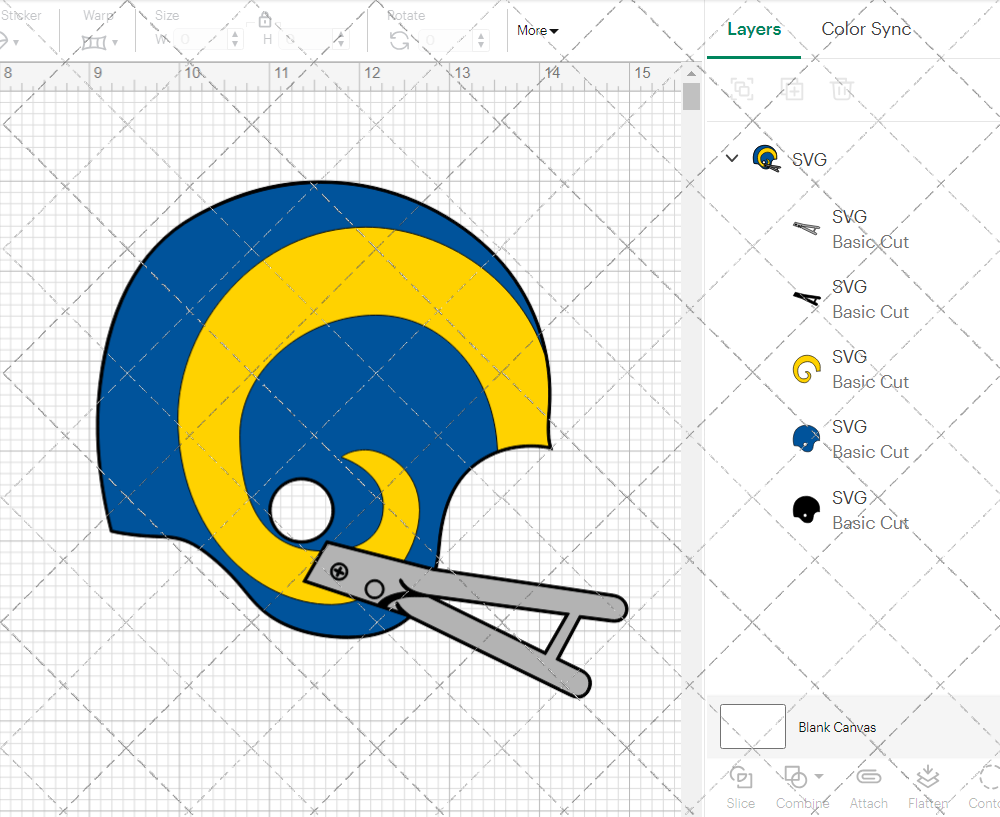Click the white ear hole on helmet
The image size is (1000, 817).
[x=301, y=511]
